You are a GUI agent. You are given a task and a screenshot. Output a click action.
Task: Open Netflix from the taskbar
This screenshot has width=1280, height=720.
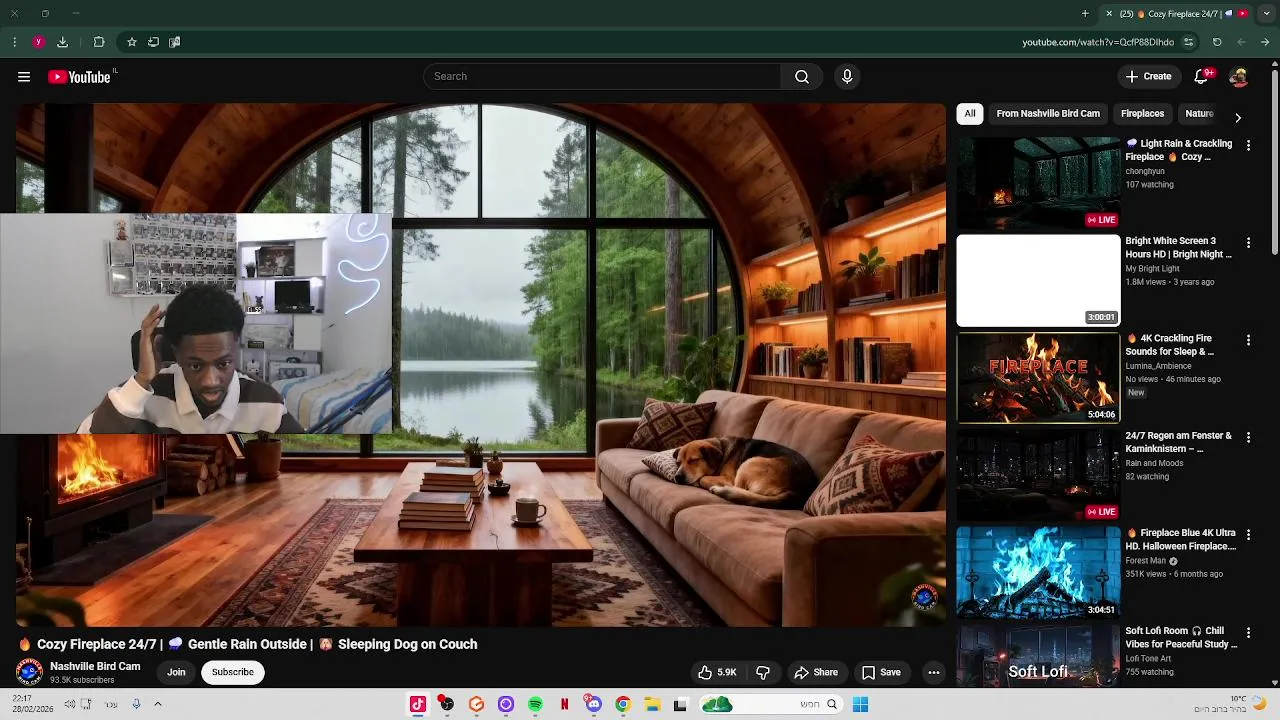pyautogui.click(x=564, y=705)
